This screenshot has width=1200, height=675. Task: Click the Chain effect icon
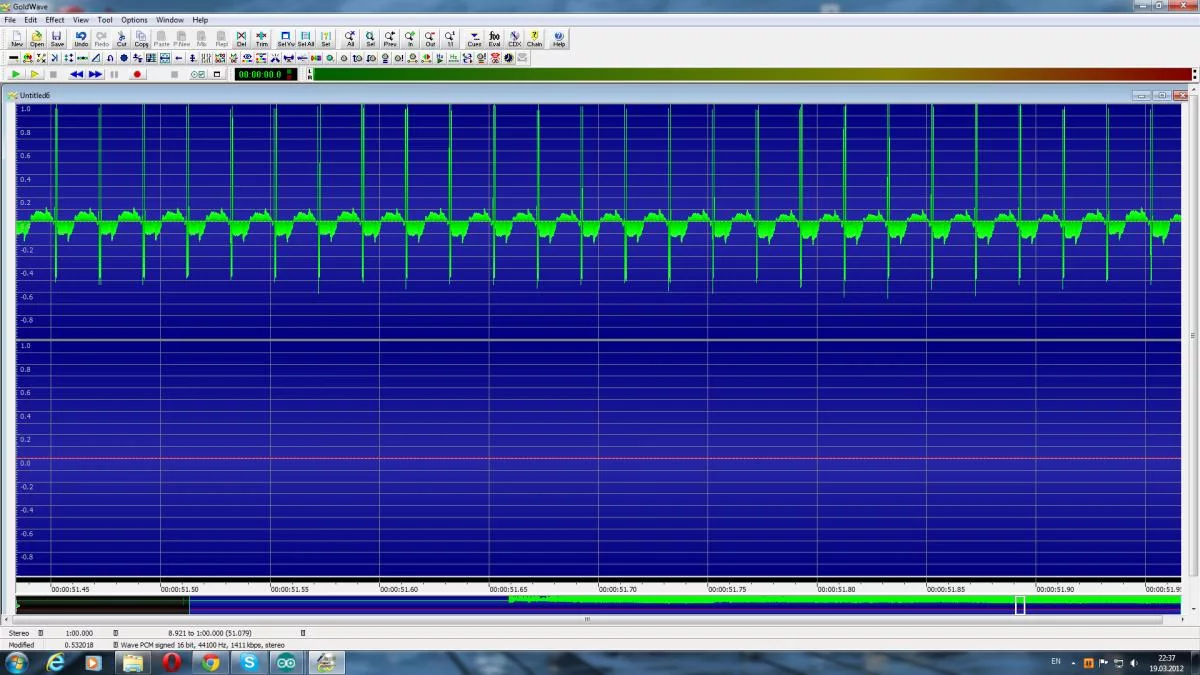(535, 39)
